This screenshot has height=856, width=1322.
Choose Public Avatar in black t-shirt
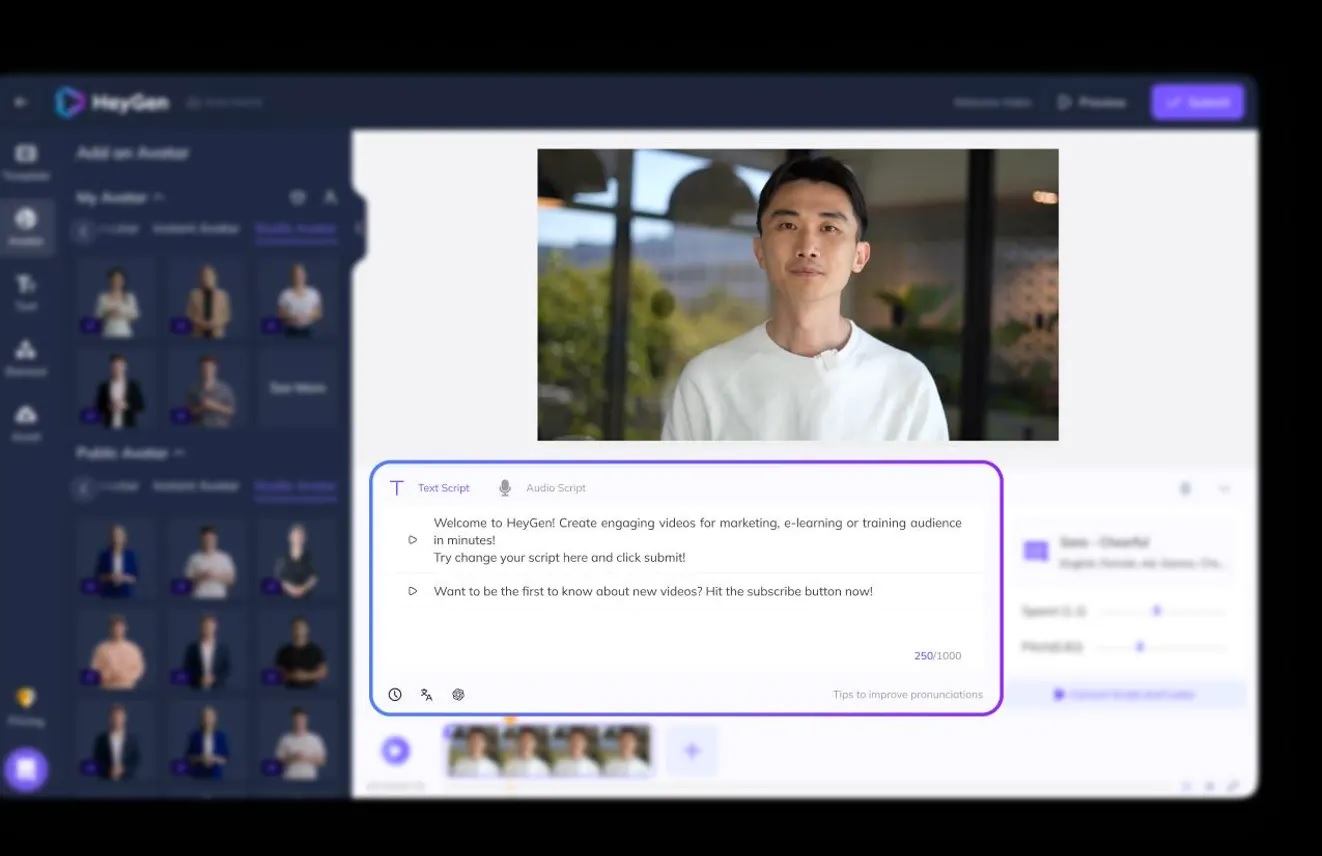coord(298,650)
